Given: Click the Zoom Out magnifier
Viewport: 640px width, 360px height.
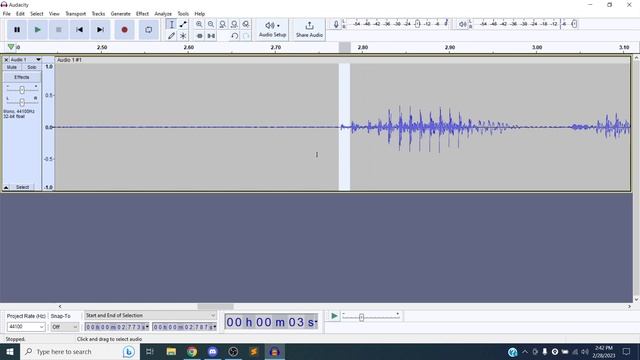Looking at the screenshot, I should 211,24.
